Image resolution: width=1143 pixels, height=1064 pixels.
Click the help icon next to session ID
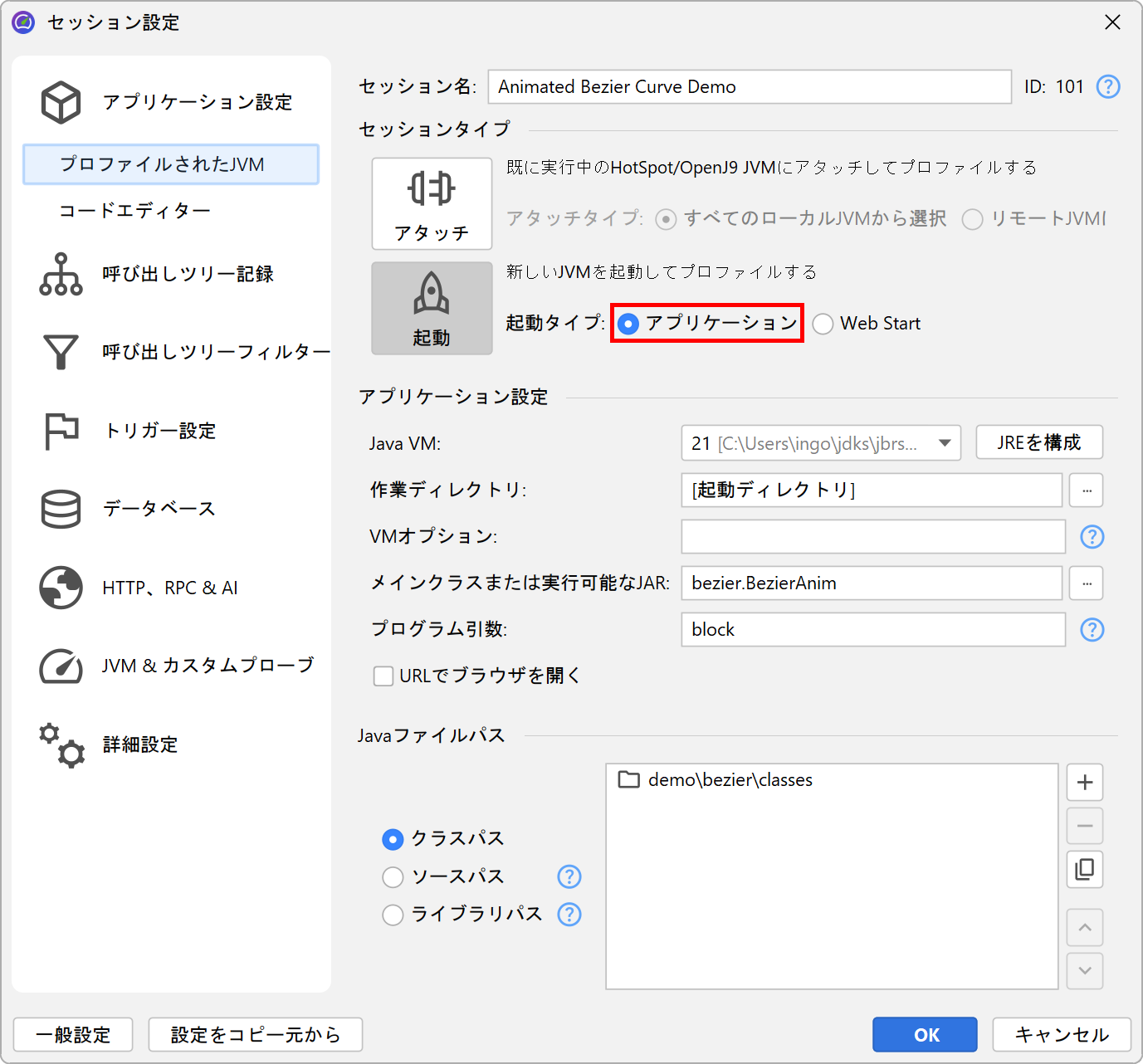(1108, 87)
